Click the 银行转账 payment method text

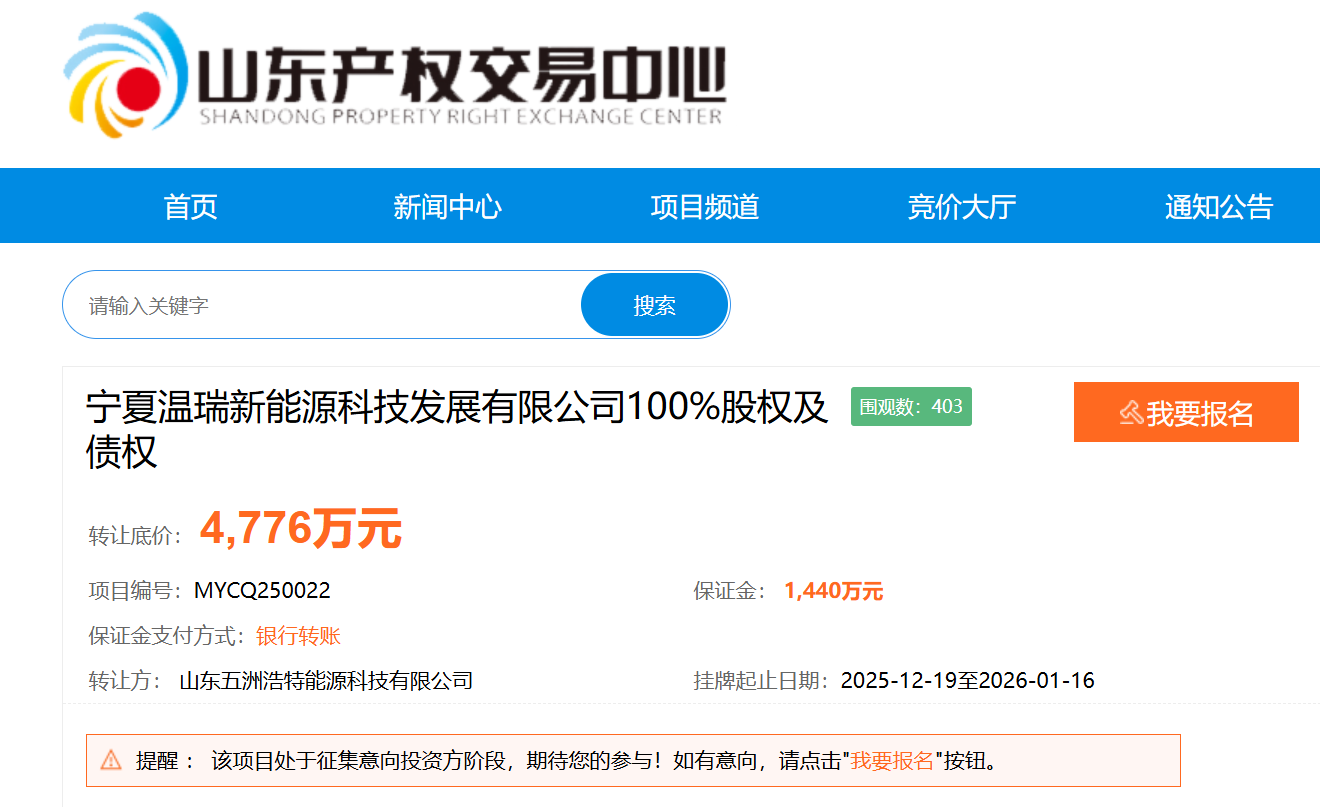tap(298, 636)
